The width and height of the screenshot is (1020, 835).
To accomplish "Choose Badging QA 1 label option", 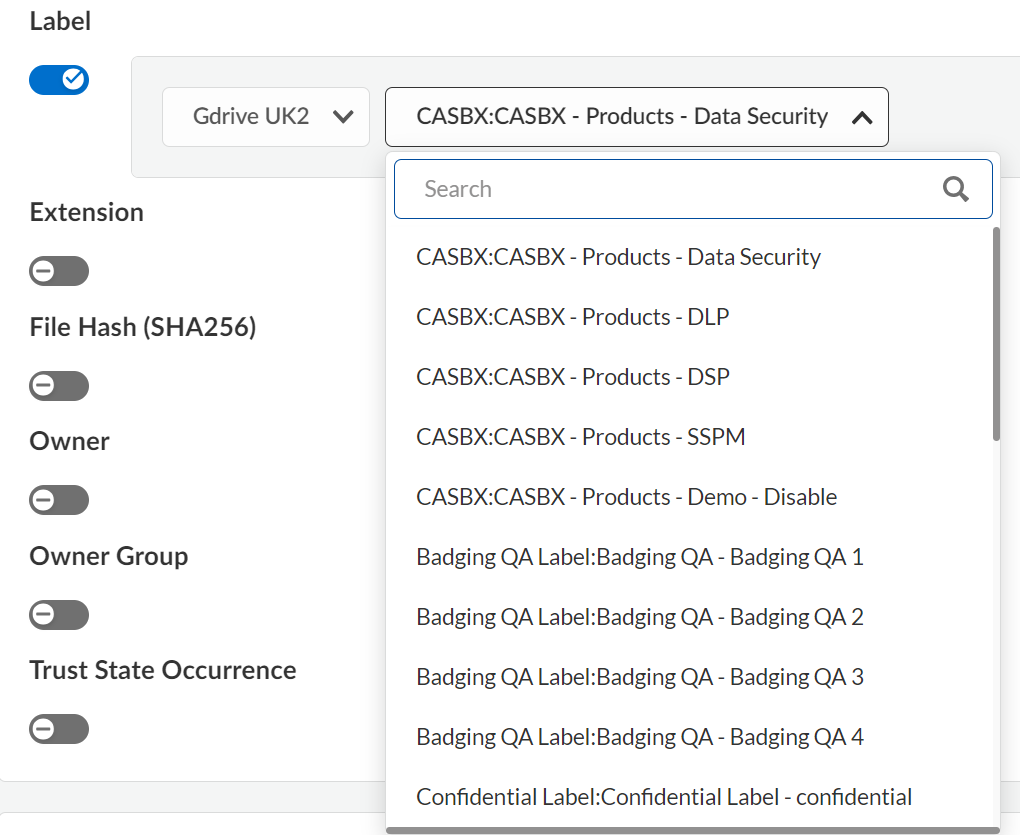I will pos(639,557).
